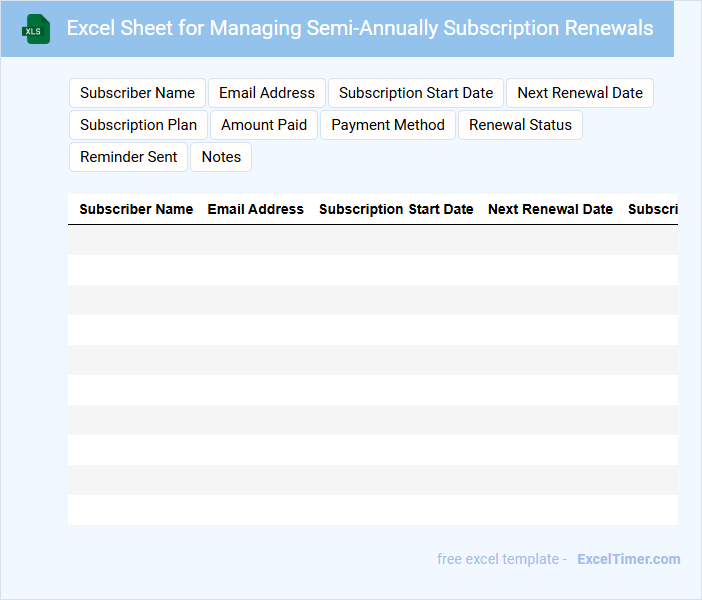Select the Subscription Start Date tag
This screenshot has height=600, width=702.
pyautogui.click(x=416, y=93)
